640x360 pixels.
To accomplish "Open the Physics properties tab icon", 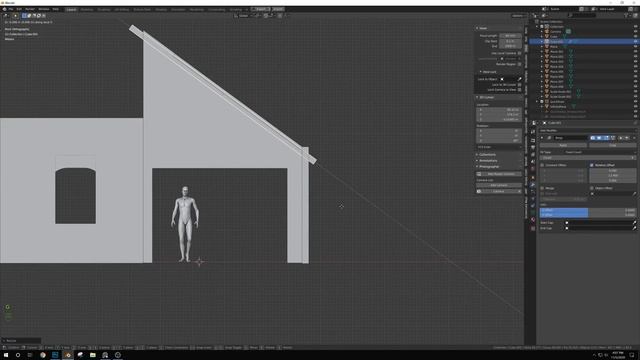I will (533, 198).
